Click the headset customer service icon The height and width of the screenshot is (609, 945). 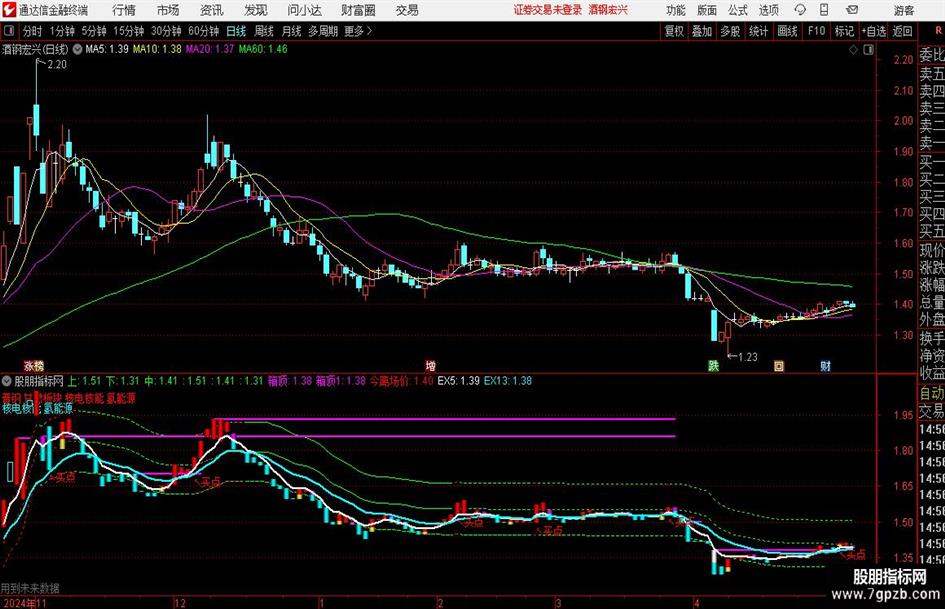[800, 10]
